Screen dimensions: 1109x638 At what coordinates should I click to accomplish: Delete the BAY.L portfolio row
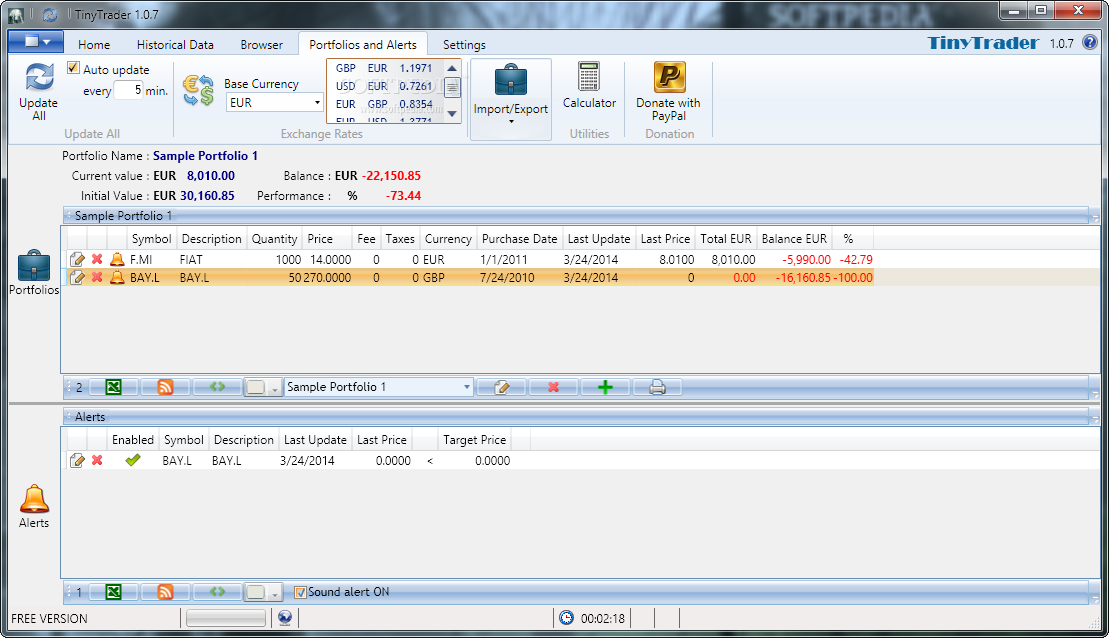(x=97, y=277)
